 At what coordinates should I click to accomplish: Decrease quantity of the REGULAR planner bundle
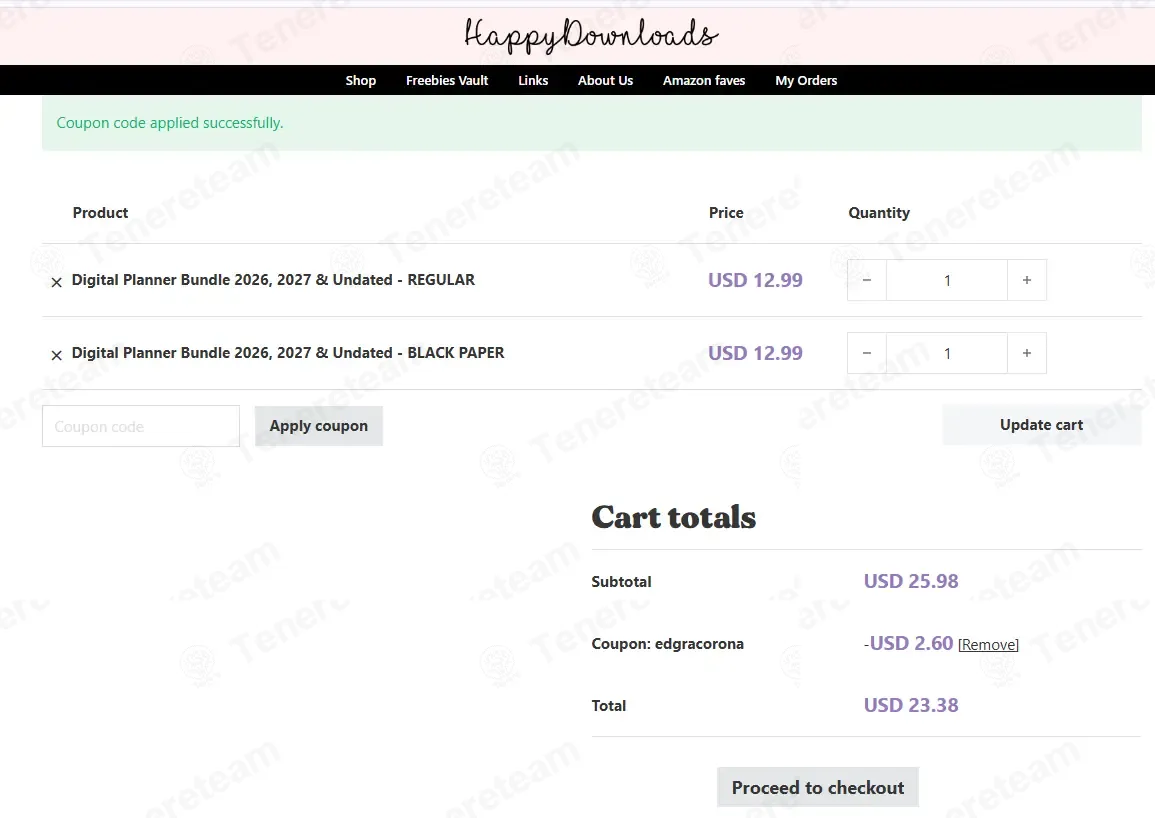pos(867,280)
